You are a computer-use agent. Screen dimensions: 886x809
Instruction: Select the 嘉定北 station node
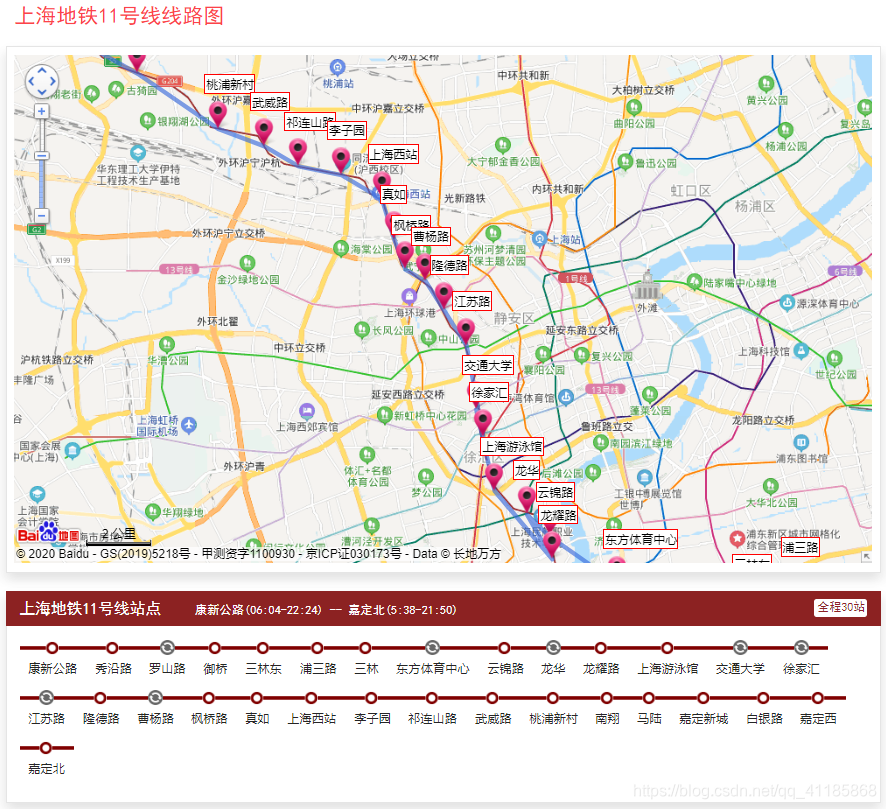46,747
